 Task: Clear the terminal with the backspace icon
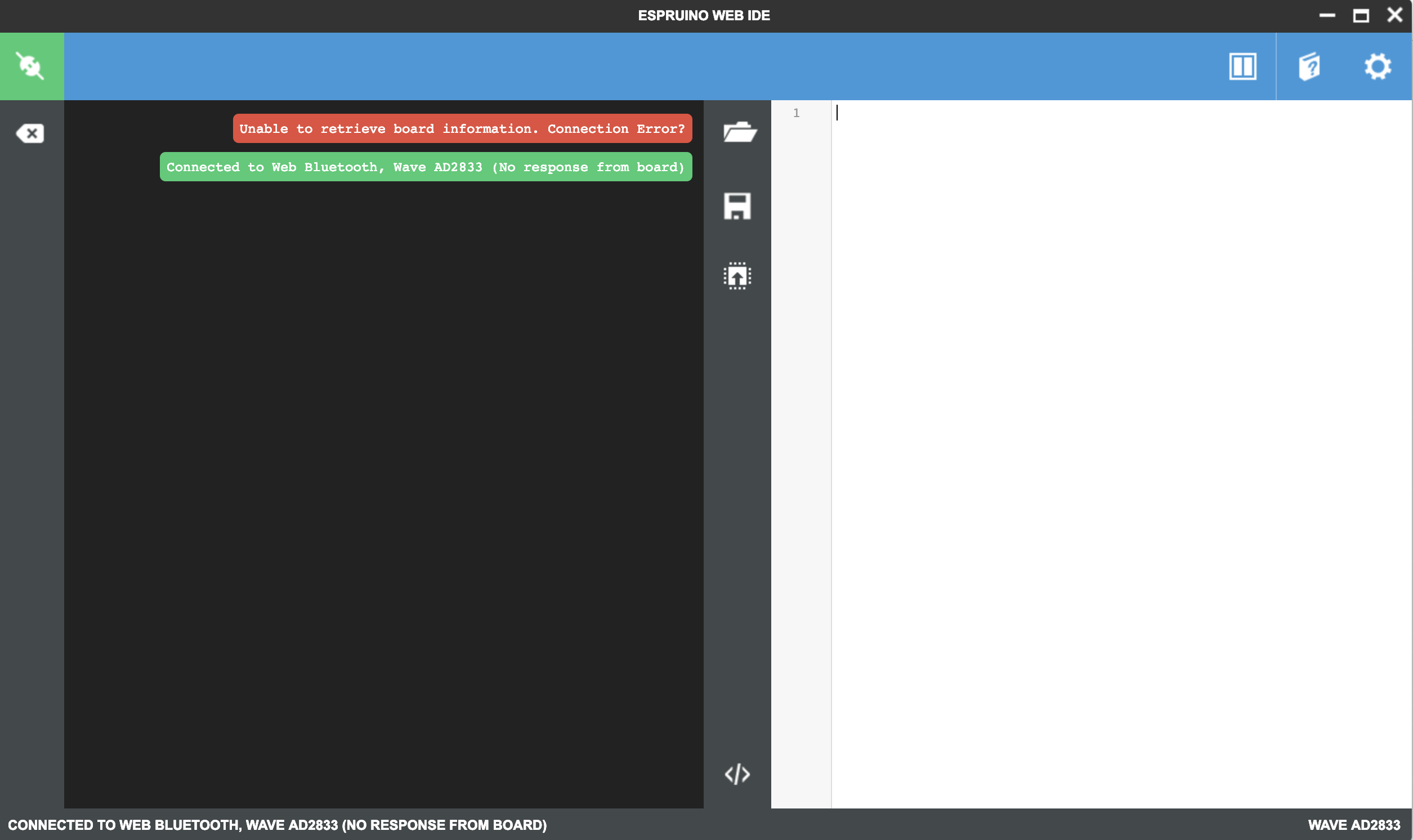30,133
